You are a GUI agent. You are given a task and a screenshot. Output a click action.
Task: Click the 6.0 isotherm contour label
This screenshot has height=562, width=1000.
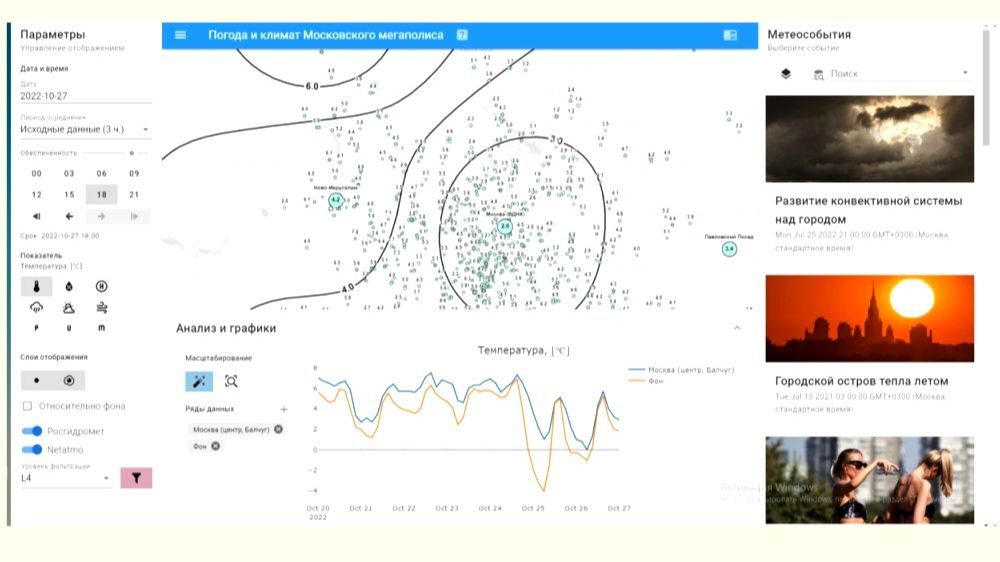pos(312,86)
